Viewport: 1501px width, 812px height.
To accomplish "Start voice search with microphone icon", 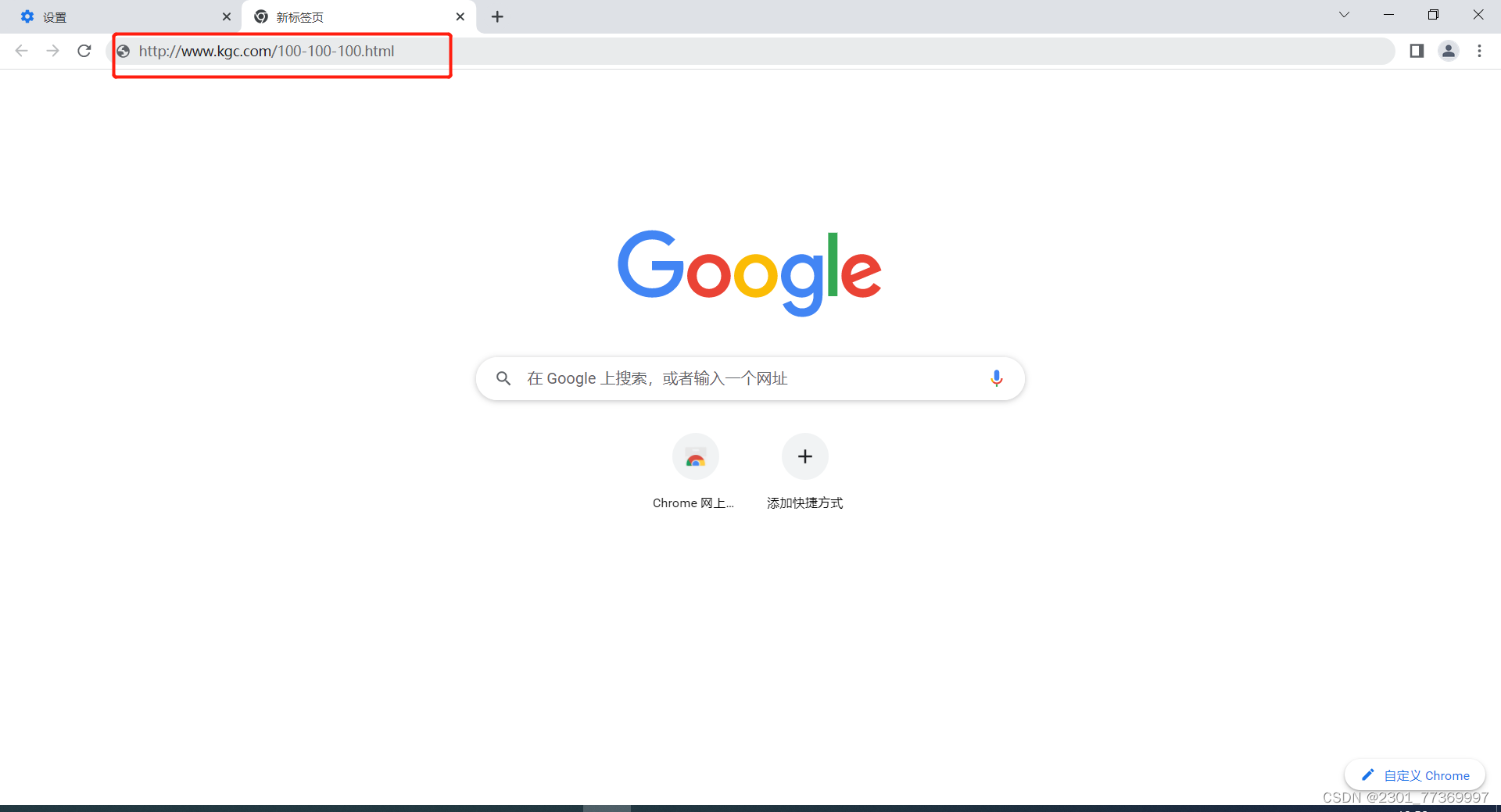I will 996,378.
